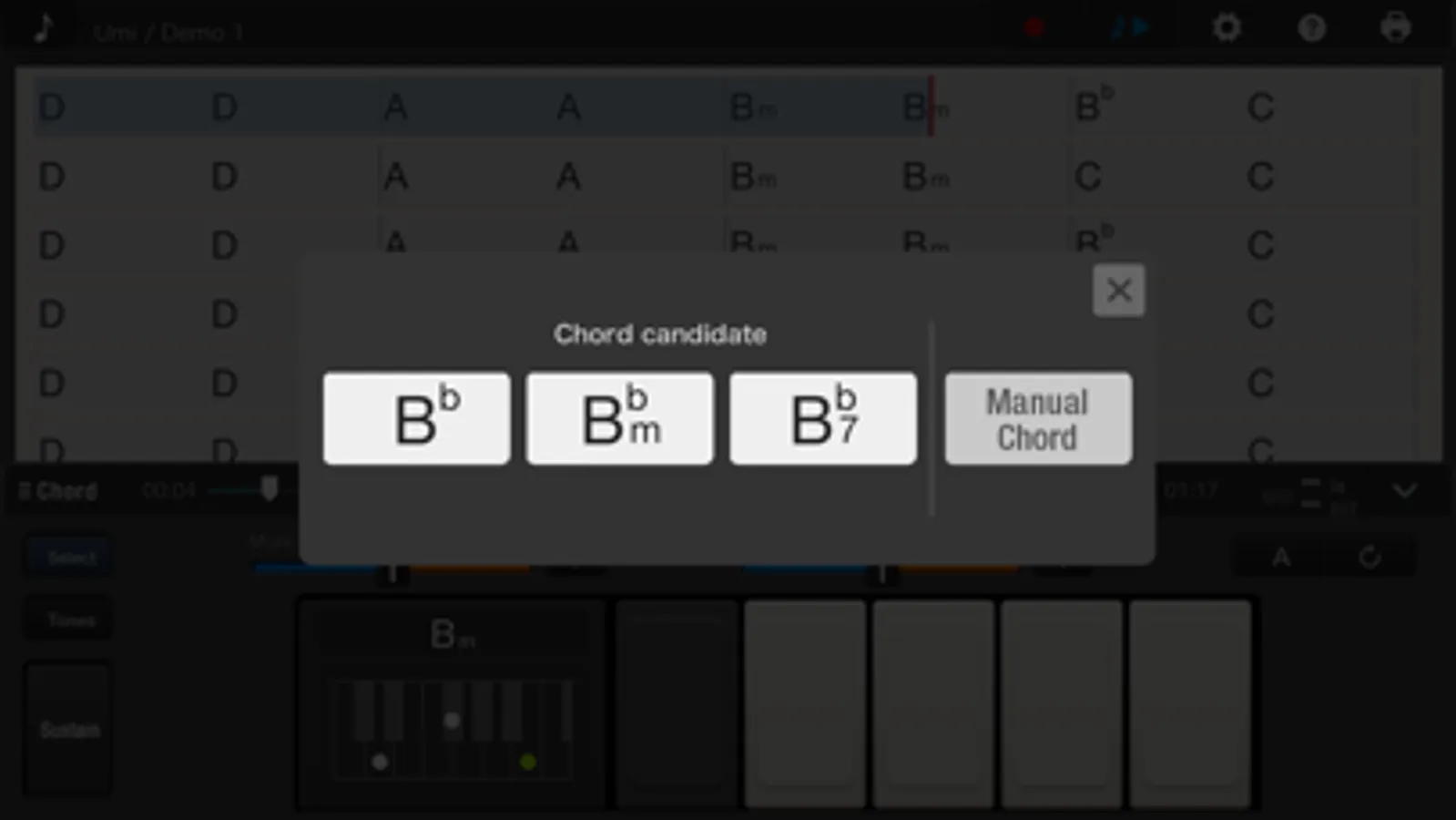
Task: Click the A button left of refresh
Action: pyautogui.click(x=1280, y=557)
